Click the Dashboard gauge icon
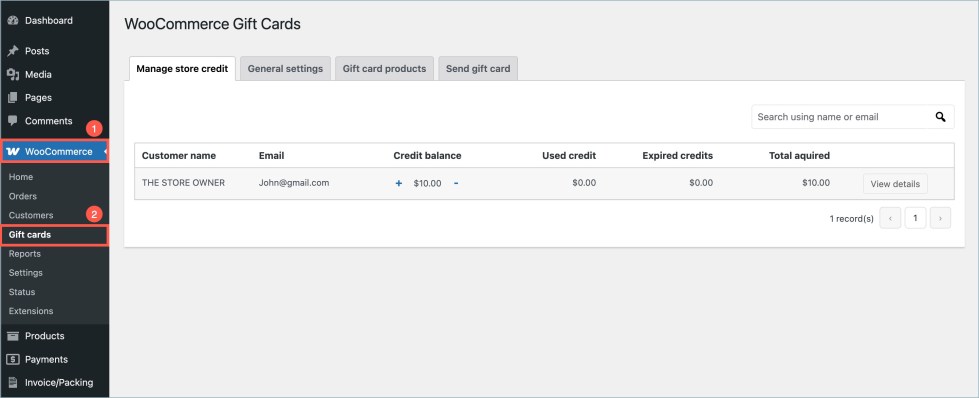 pos(12,21)
